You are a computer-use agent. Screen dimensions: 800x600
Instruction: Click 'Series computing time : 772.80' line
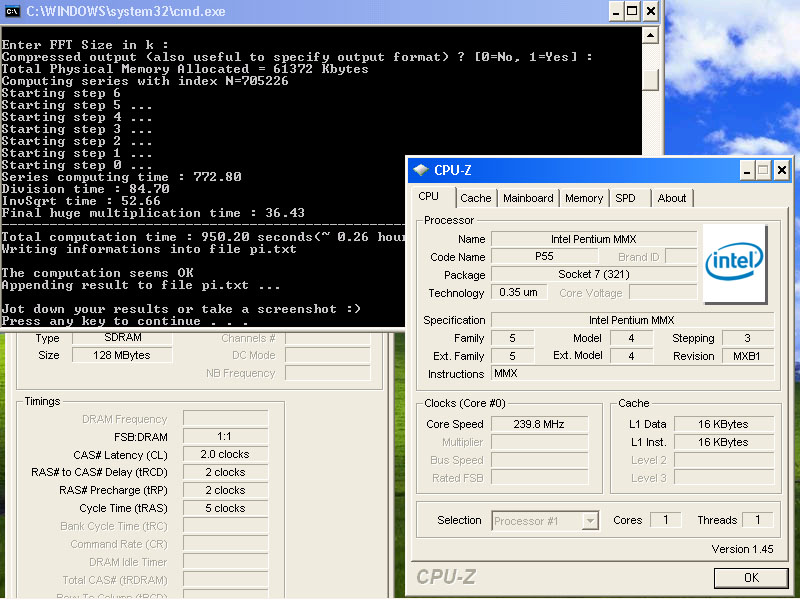121,177
